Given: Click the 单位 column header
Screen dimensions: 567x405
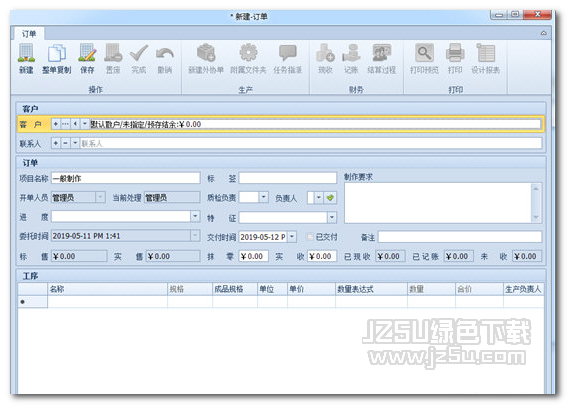Looking at the screenshot, I should pos(272,289).
